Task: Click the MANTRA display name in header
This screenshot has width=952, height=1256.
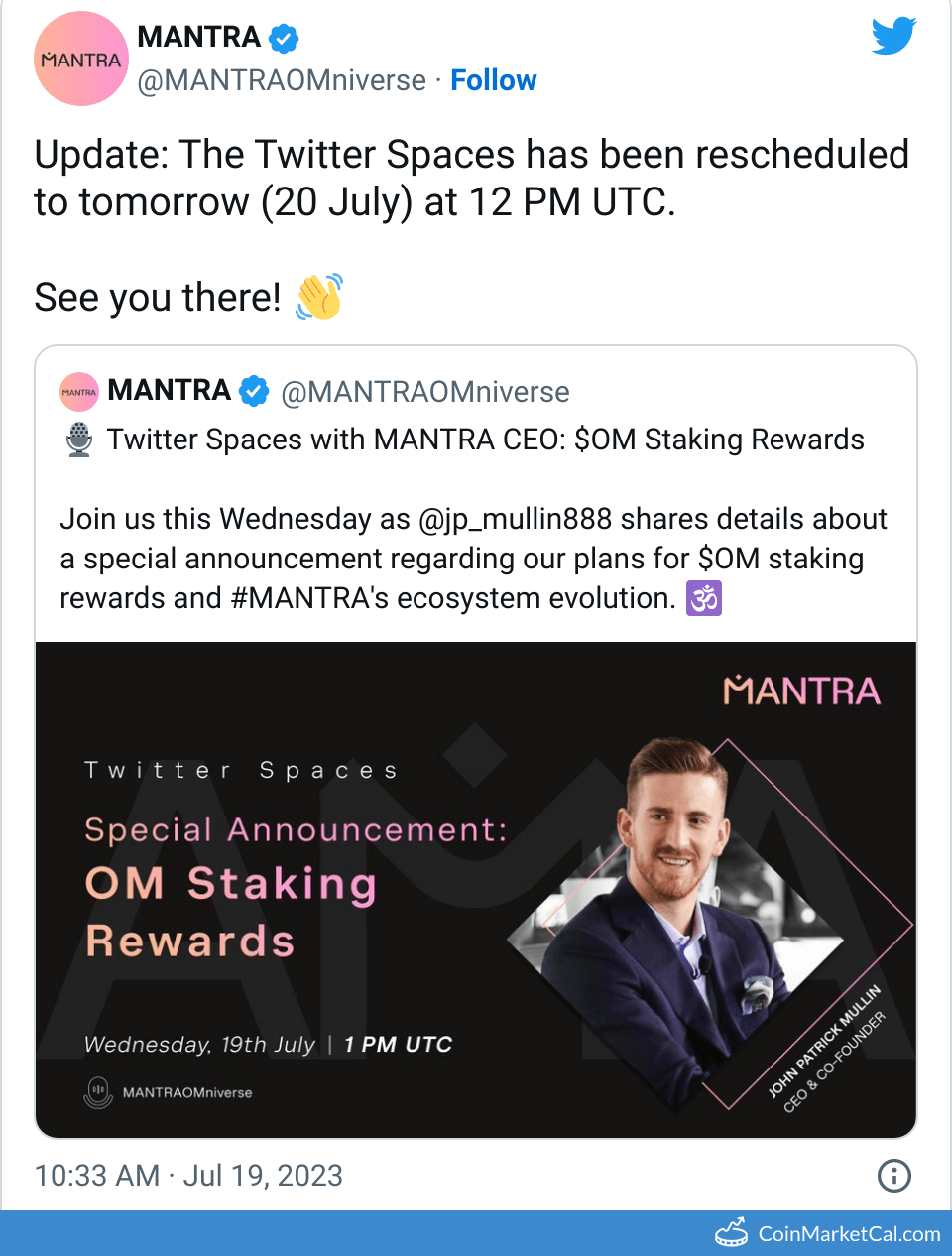Action: point(198,37)
